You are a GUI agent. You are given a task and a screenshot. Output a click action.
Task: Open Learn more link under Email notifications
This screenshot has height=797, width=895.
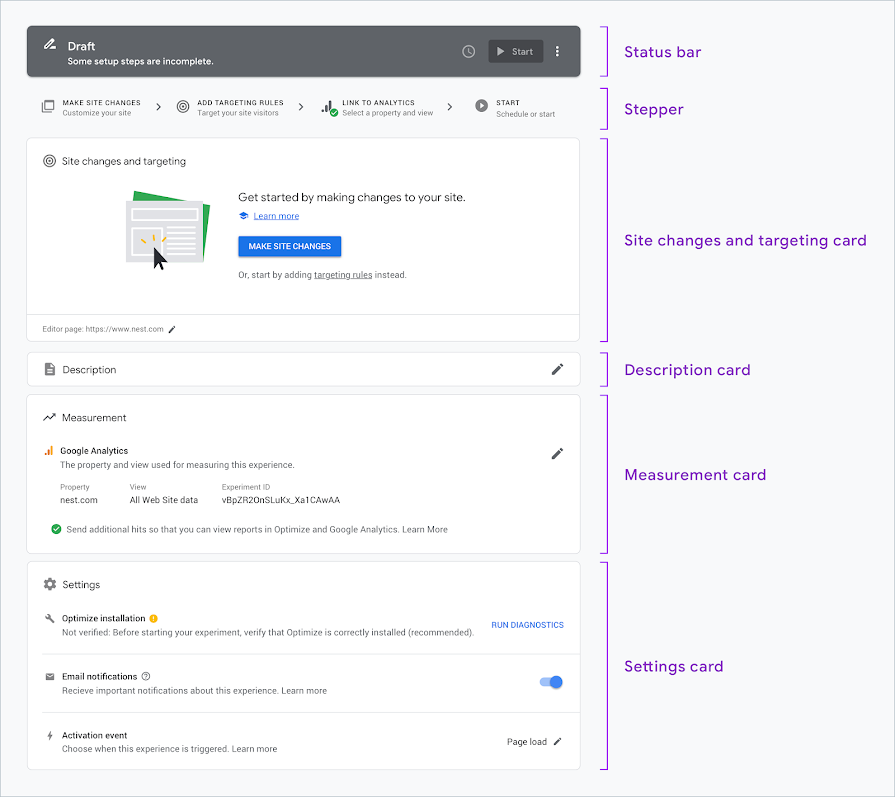coord(304,691)
